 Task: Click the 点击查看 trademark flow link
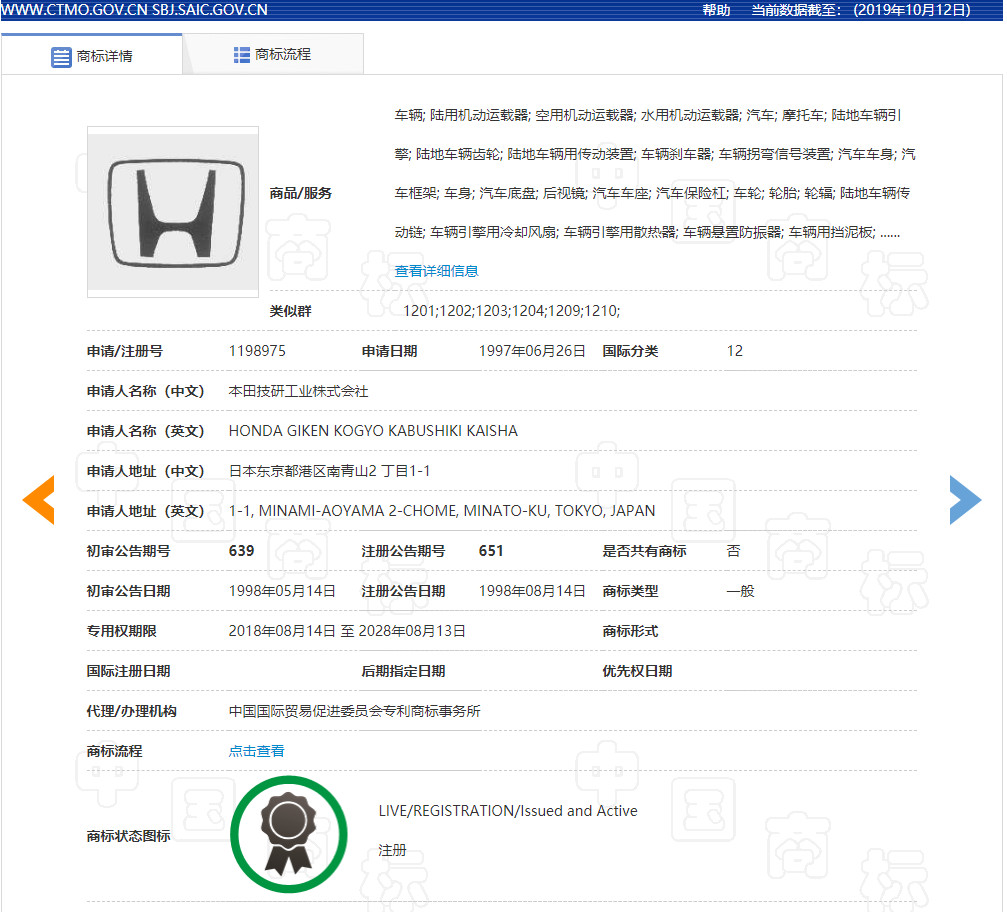point(256,751)
